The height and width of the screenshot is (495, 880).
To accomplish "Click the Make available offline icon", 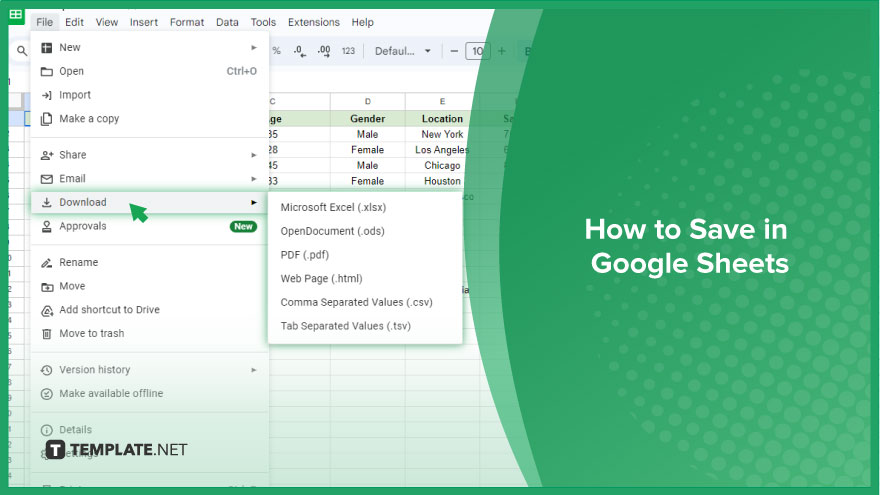I will click(47, 393).
